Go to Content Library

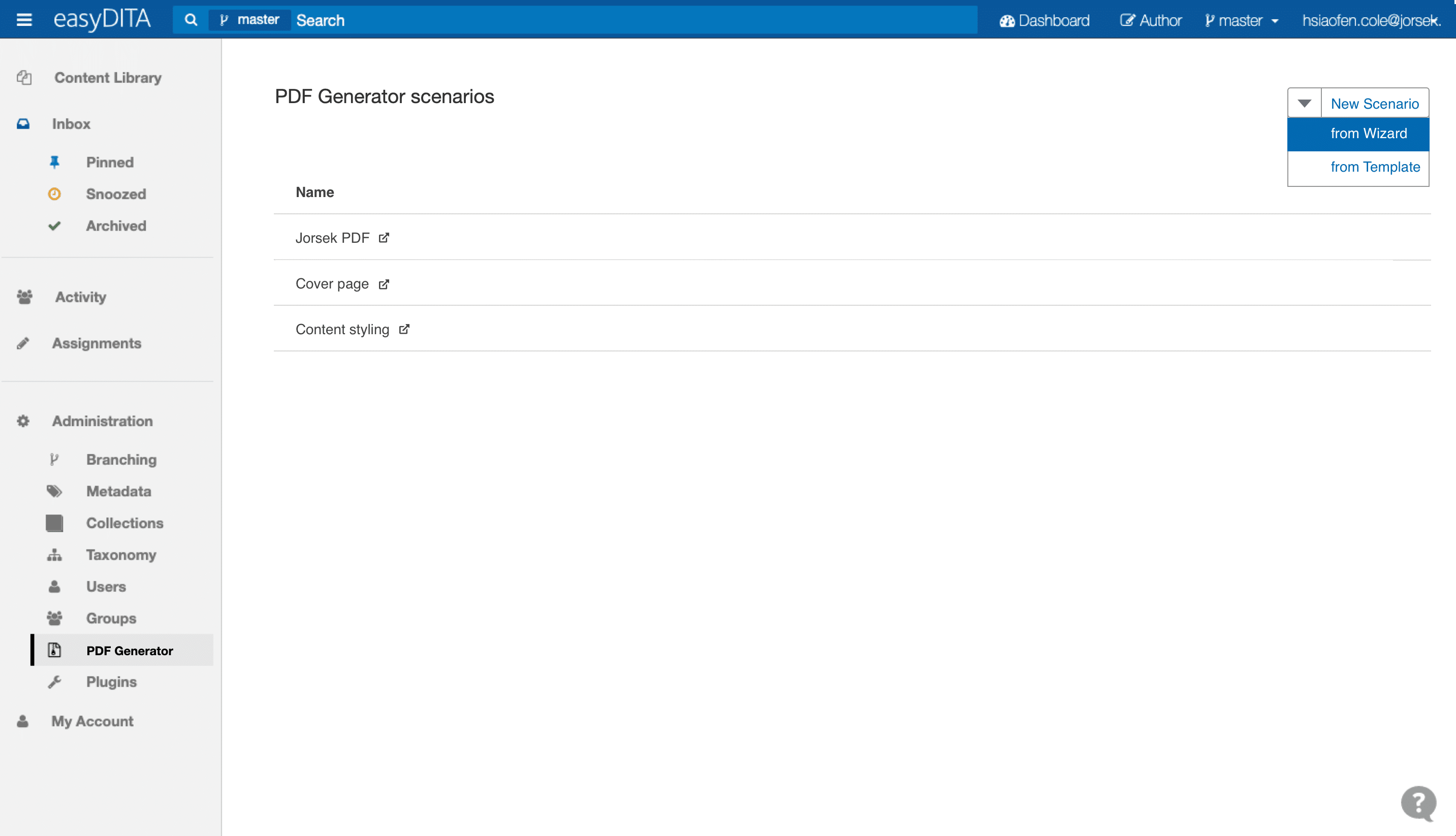pos(108,78)
